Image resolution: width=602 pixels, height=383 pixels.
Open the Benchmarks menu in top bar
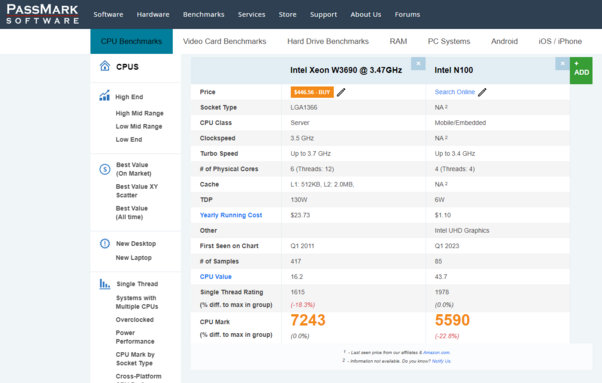203,15
